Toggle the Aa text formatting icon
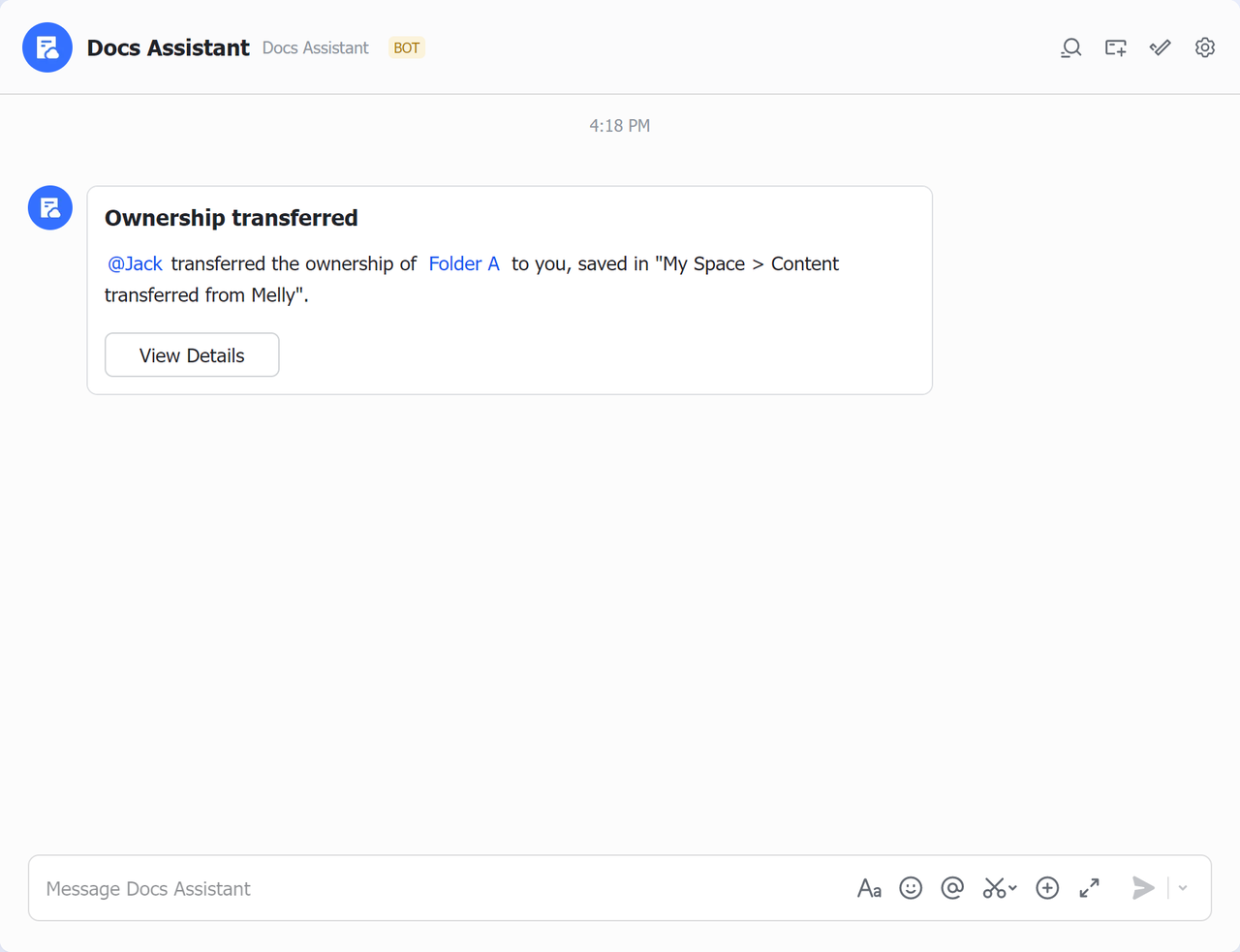 click(869, 888)
